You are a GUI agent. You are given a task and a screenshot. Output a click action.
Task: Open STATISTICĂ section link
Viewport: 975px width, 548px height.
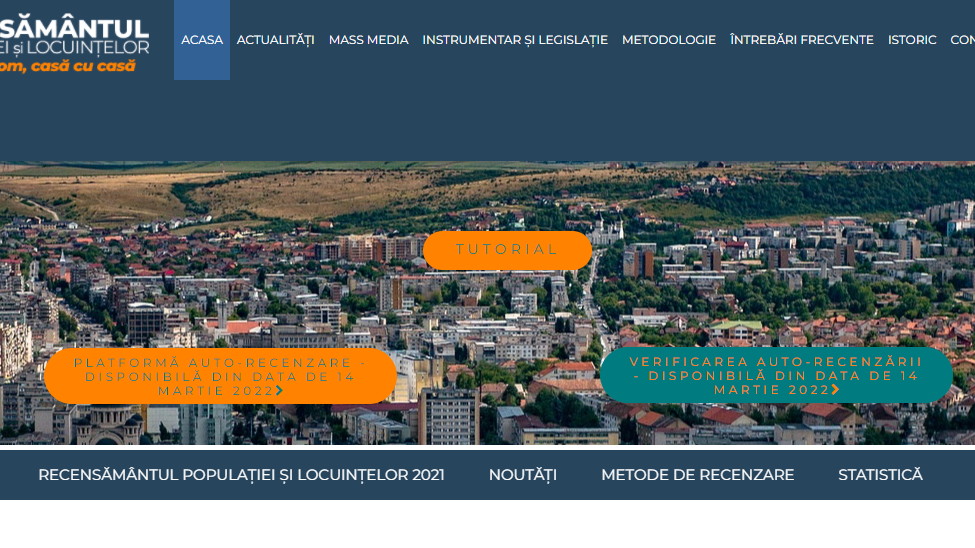tap(880, 475)
